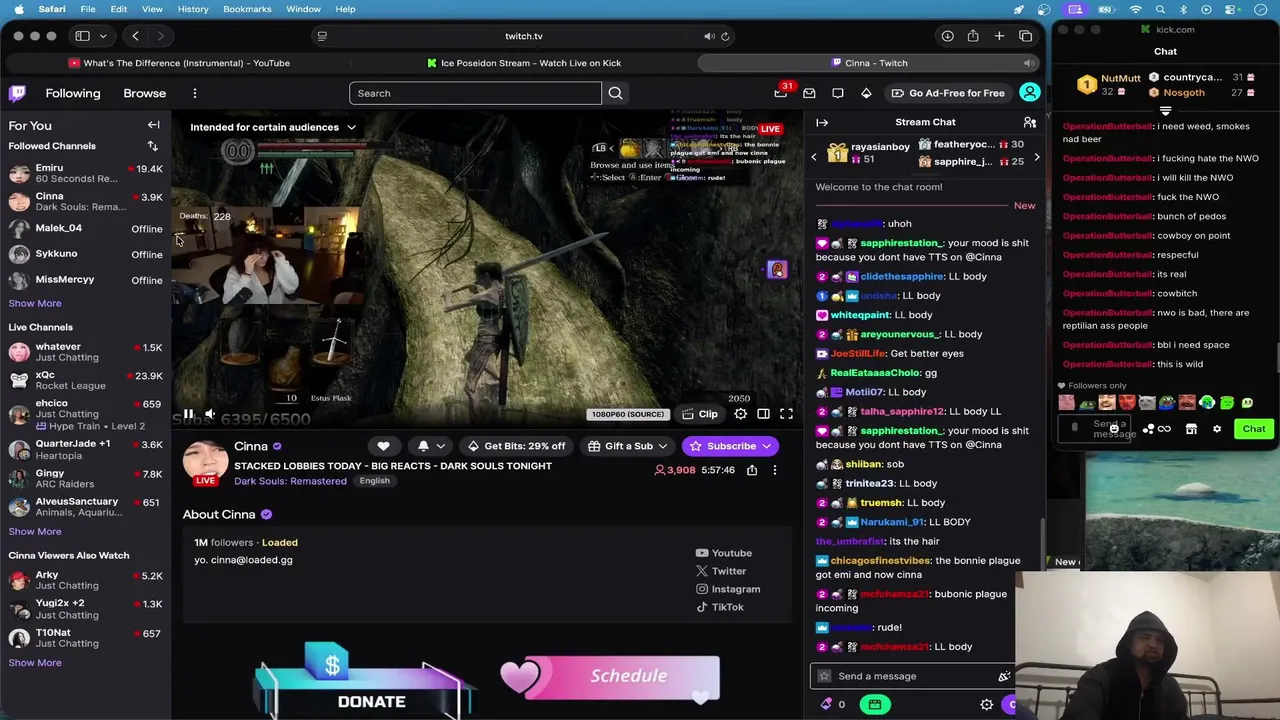This screenshot has height=720, width=1280.
Task: Open macOS Control Center icon
Action: [1232, 9]
